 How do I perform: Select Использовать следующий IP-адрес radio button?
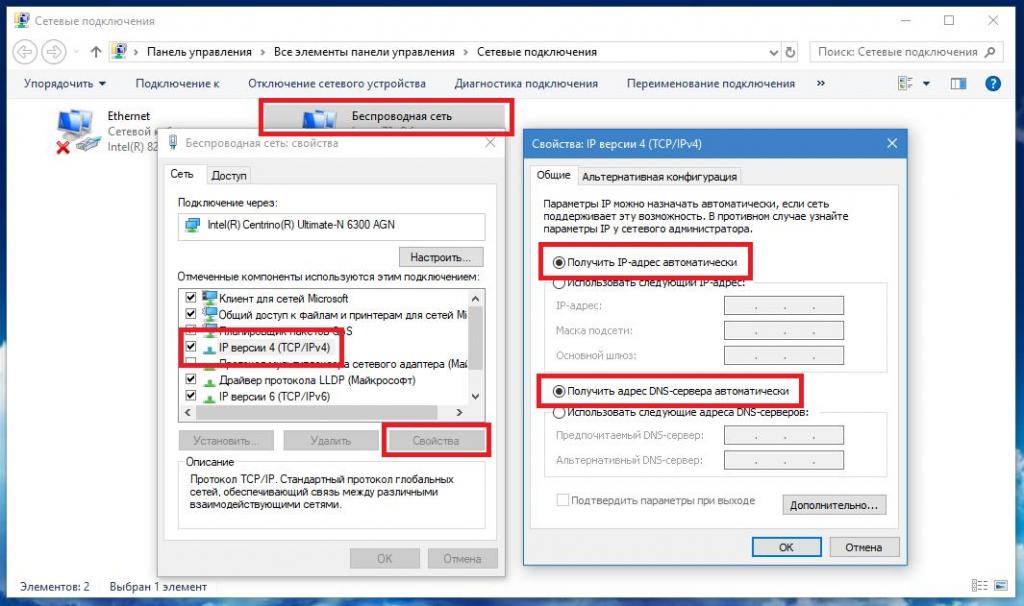[559, 283]
